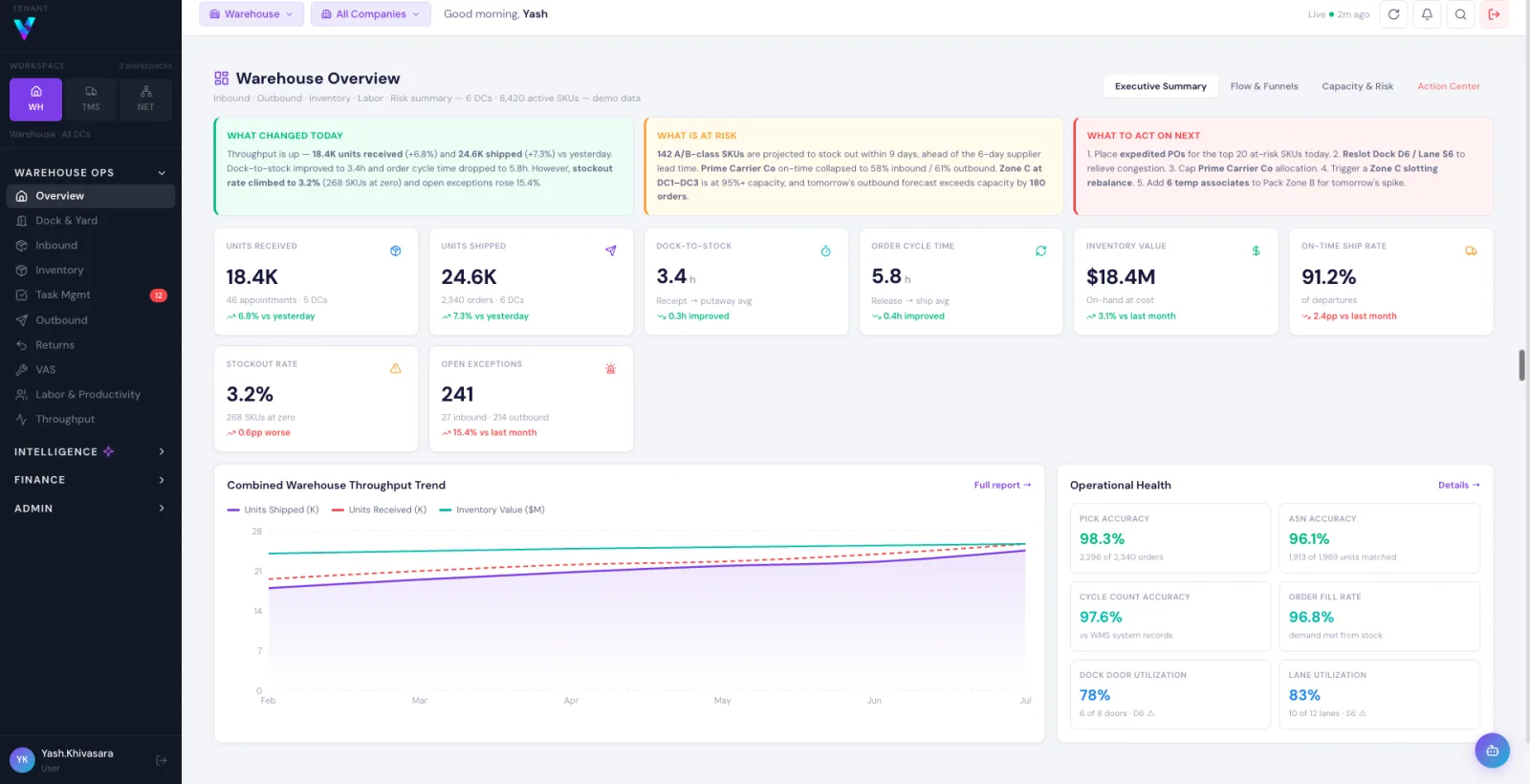Open Returns in sidebar

(91, 345)
